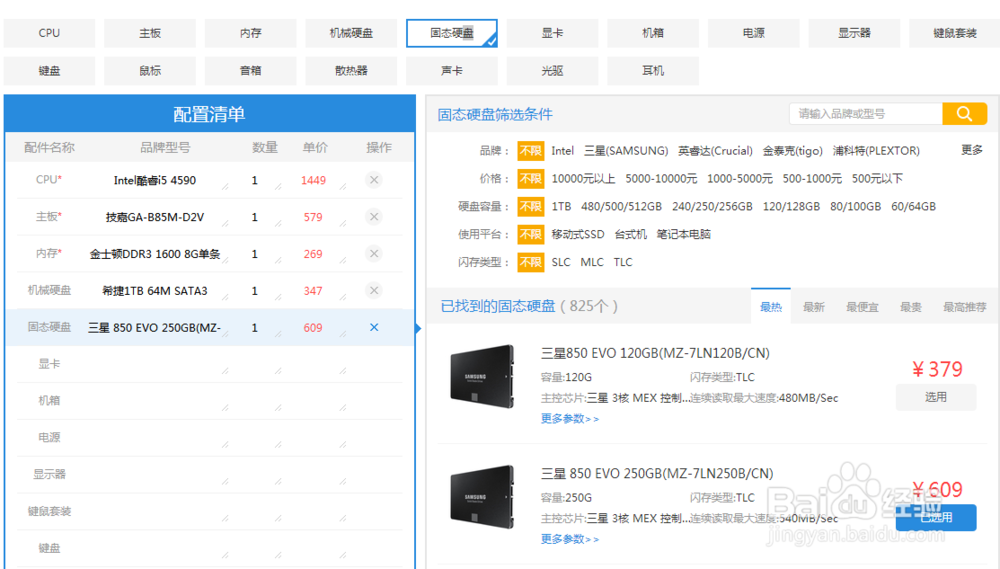Select 不限 for price filter

pos(531,179)
